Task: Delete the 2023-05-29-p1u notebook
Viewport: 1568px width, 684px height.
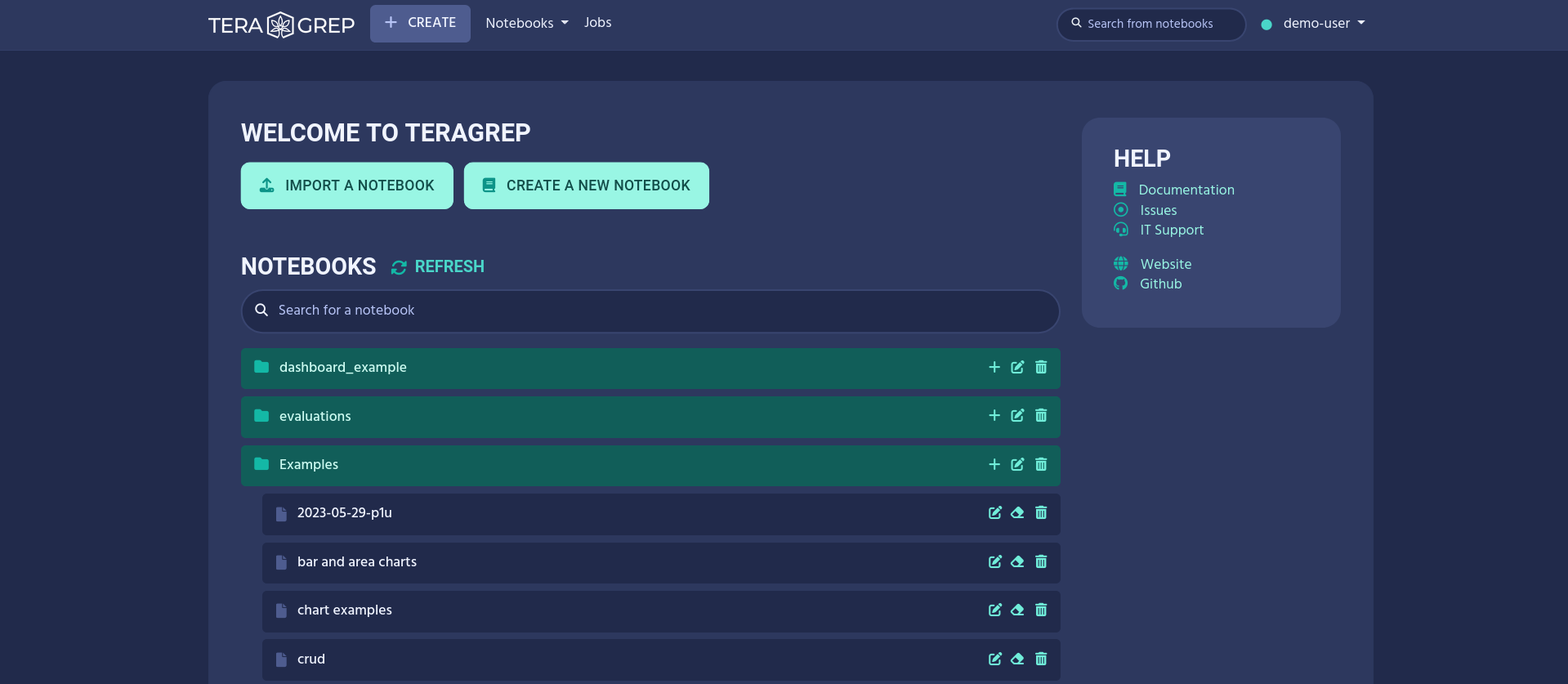Action: coord(1041,512)
